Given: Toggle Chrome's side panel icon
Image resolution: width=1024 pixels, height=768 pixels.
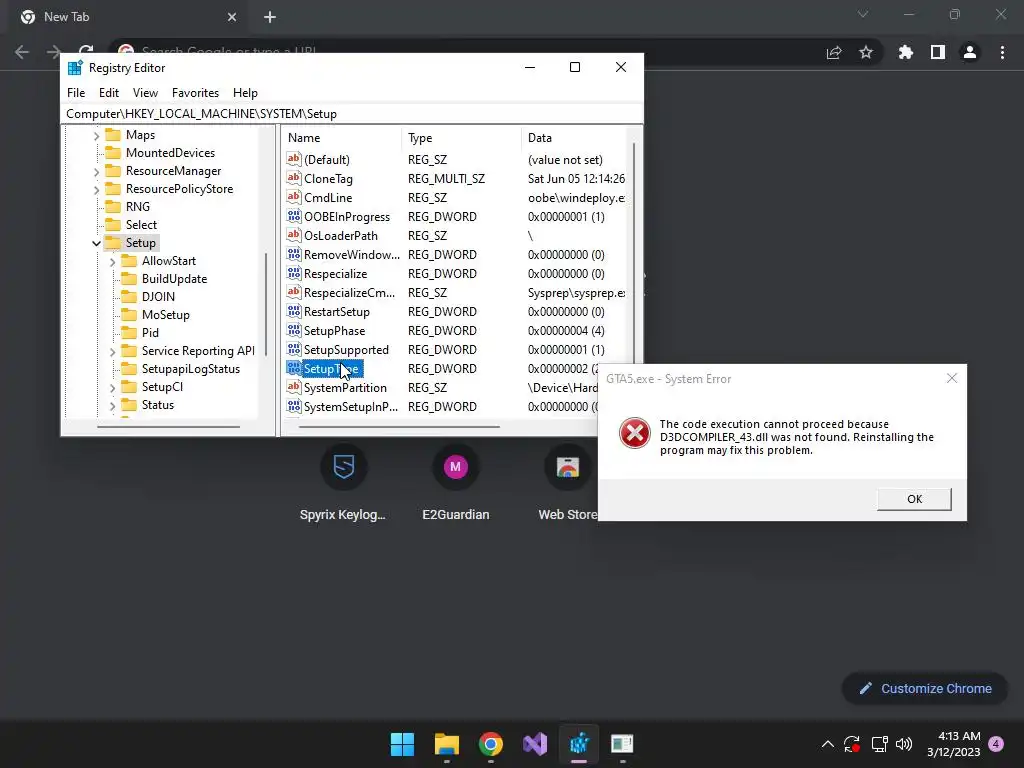Looking at the screenshot, I should (x=938, y=52).
